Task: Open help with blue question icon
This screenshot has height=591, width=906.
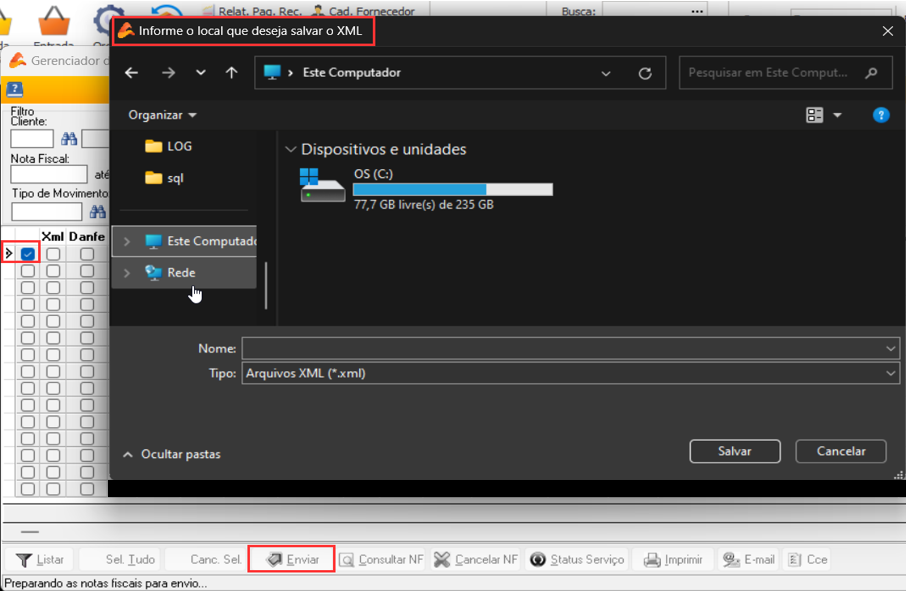Action: tap(881, 115)
